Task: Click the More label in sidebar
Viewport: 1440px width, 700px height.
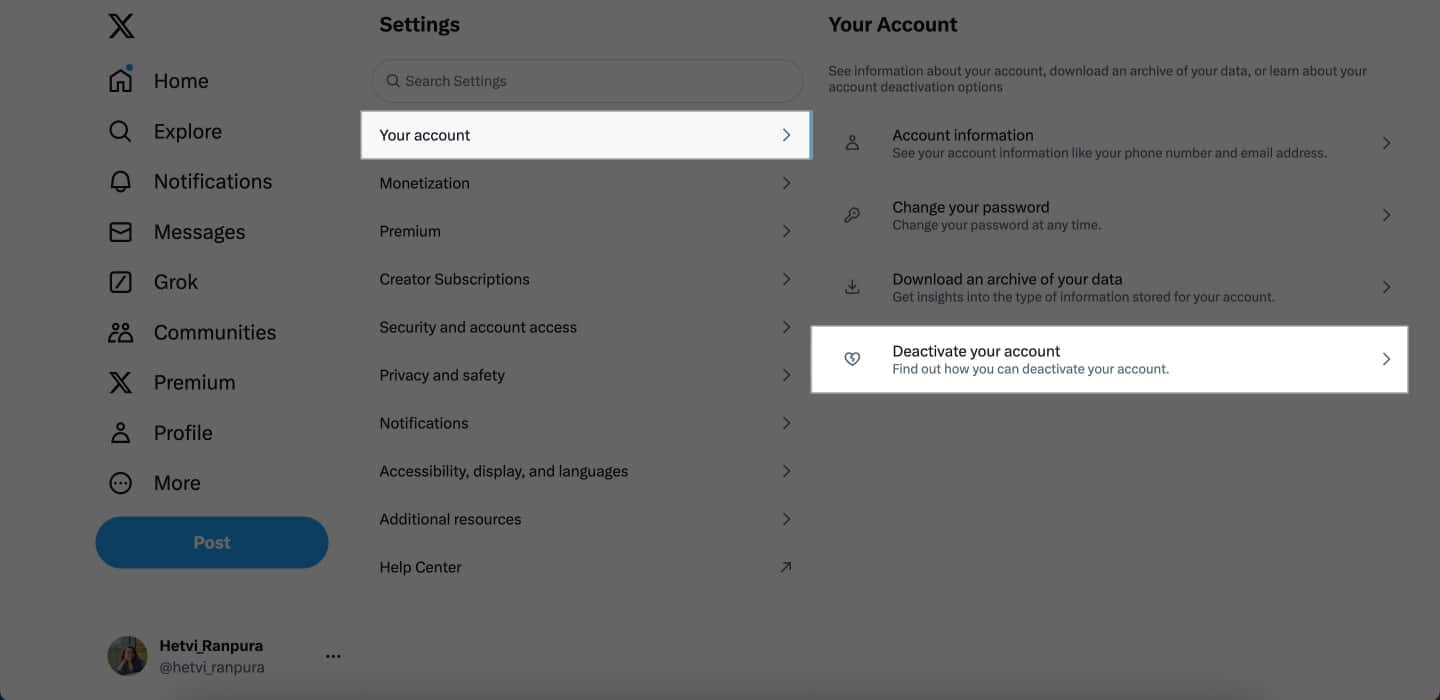Action: click(x=177, y=483)
